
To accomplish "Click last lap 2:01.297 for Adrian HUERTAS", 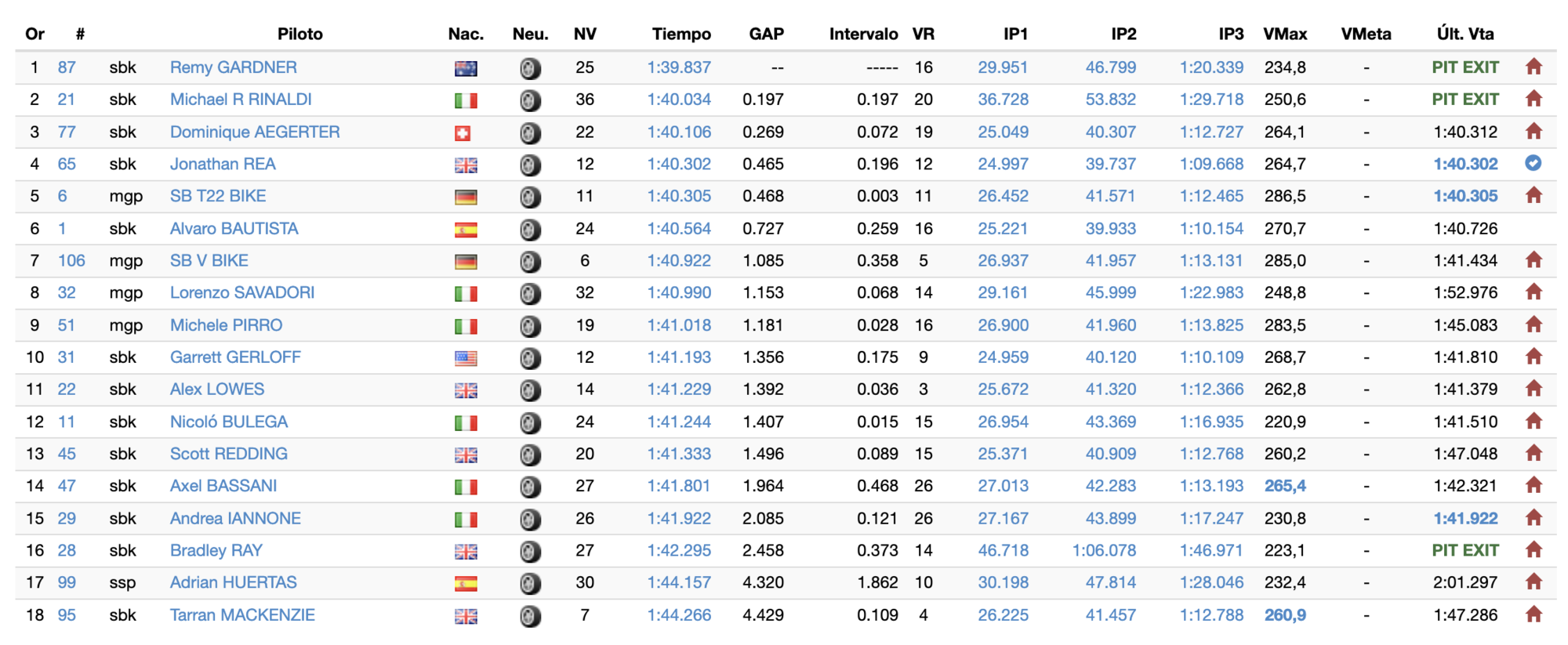I will [x=1465, y=582].
